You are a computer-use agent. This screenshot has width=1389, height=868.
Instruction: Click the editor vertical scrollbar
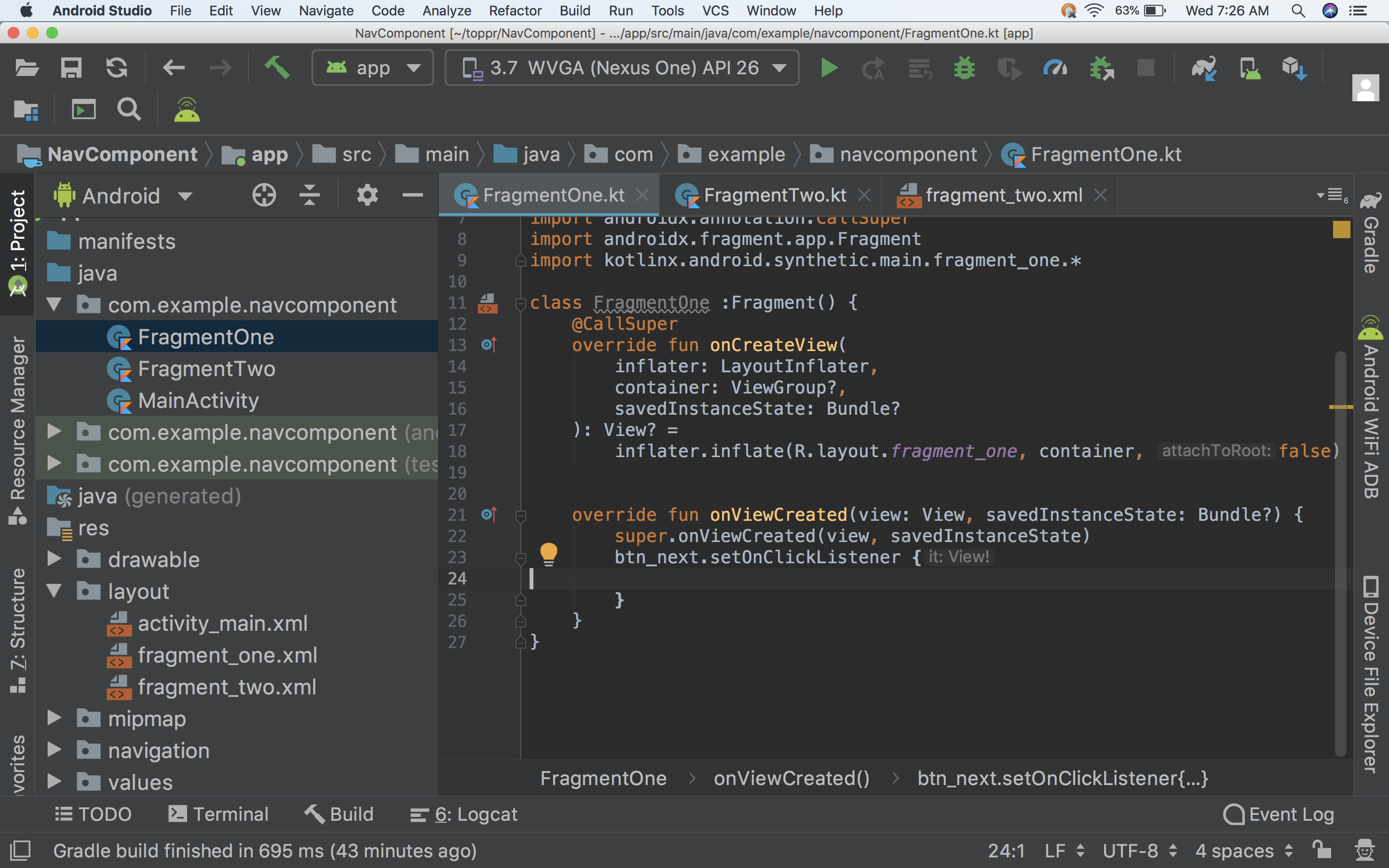1341,554
